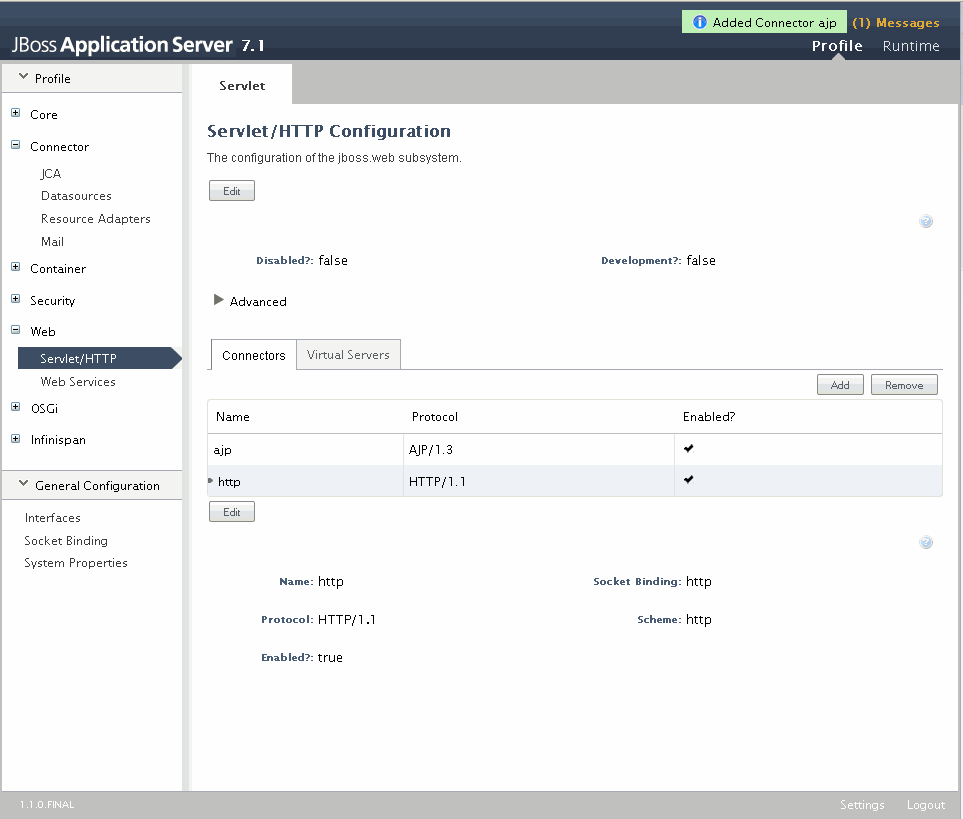Expand the Core tree node
The height and width of the screenshot is (819, 963).
pos(15,113)
